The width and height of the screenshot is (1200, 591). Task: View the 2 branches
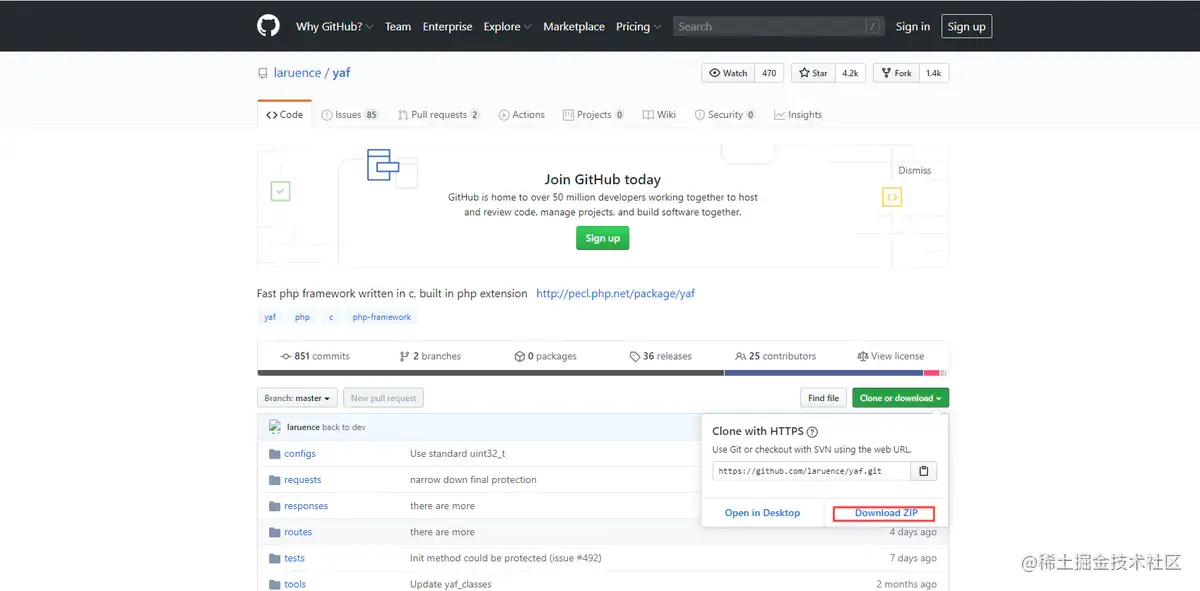pos(430,356)
